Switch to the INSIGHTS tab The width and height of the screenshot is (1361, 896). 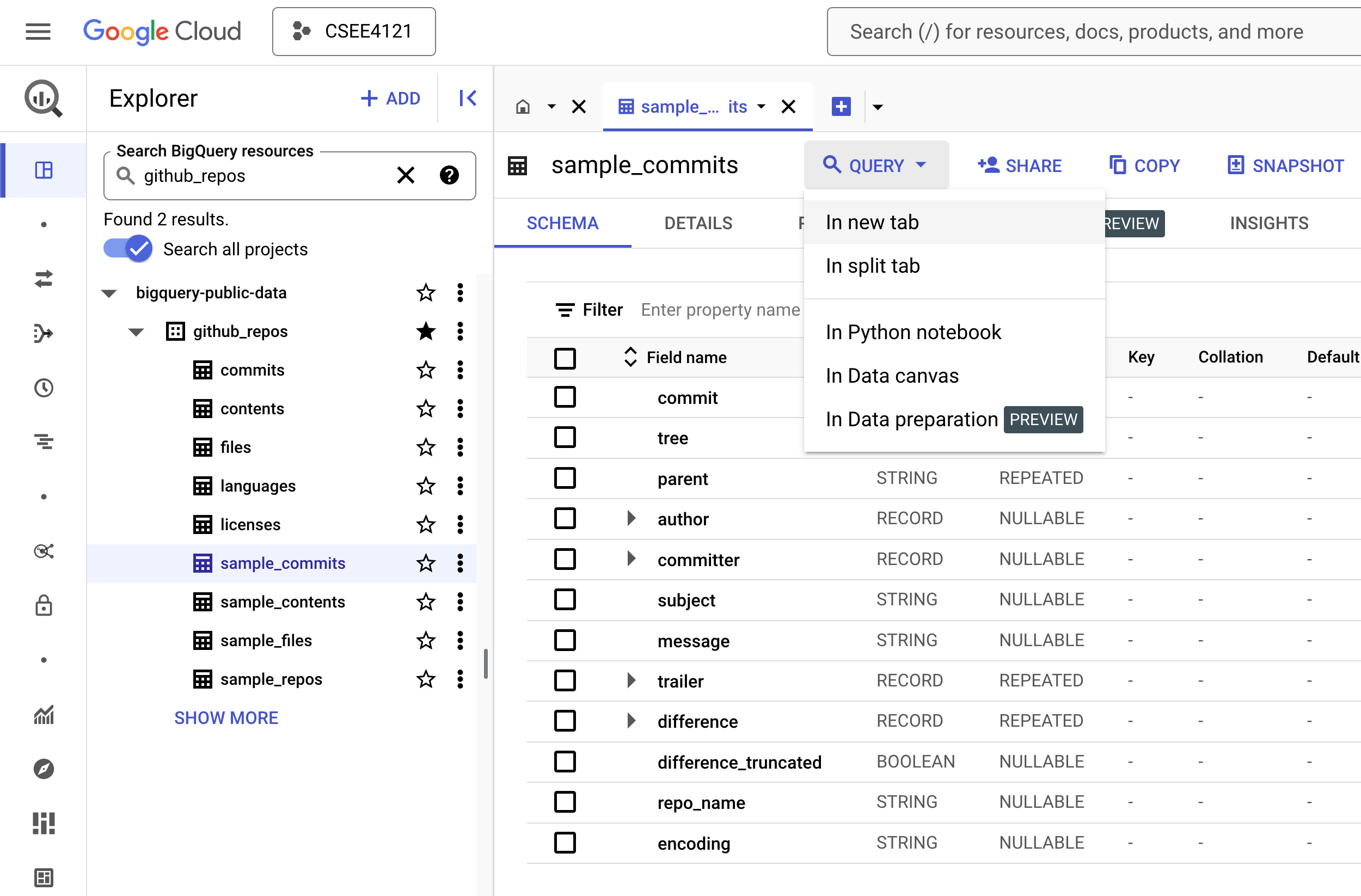(x=1269, y=223)
